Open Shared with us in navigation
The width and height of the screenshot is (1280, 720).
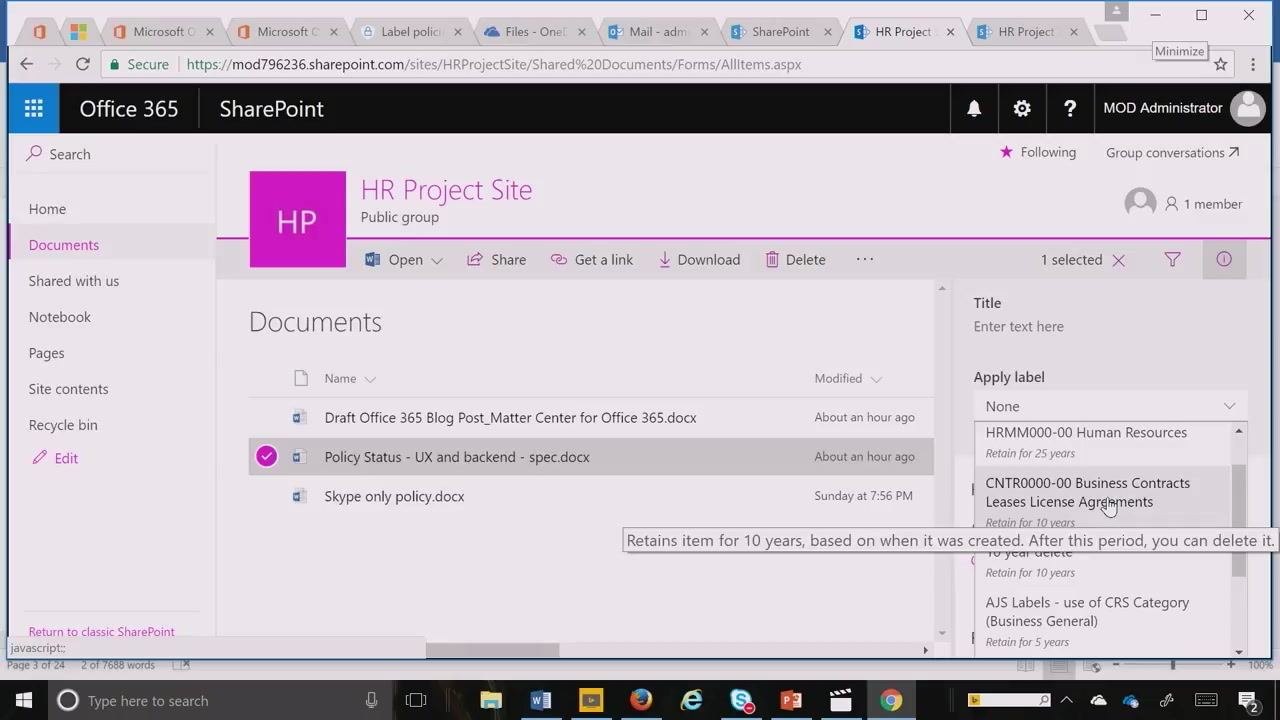pos(73,281)
